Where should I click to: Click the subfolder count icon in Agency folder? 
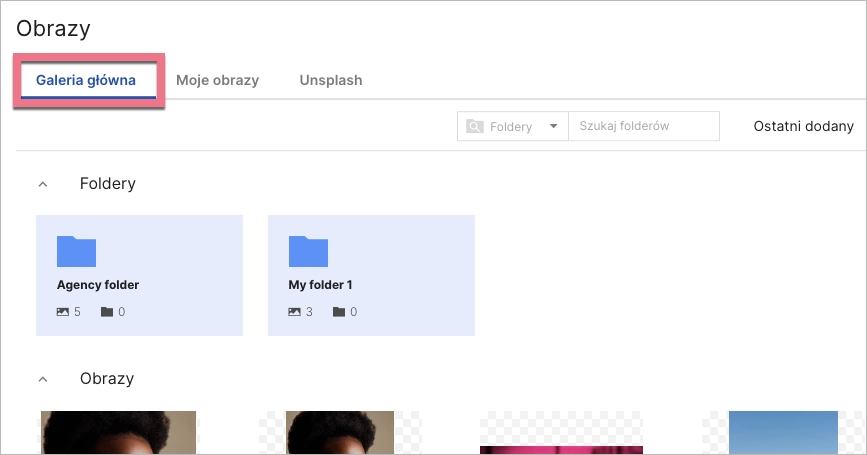(107, 312)
